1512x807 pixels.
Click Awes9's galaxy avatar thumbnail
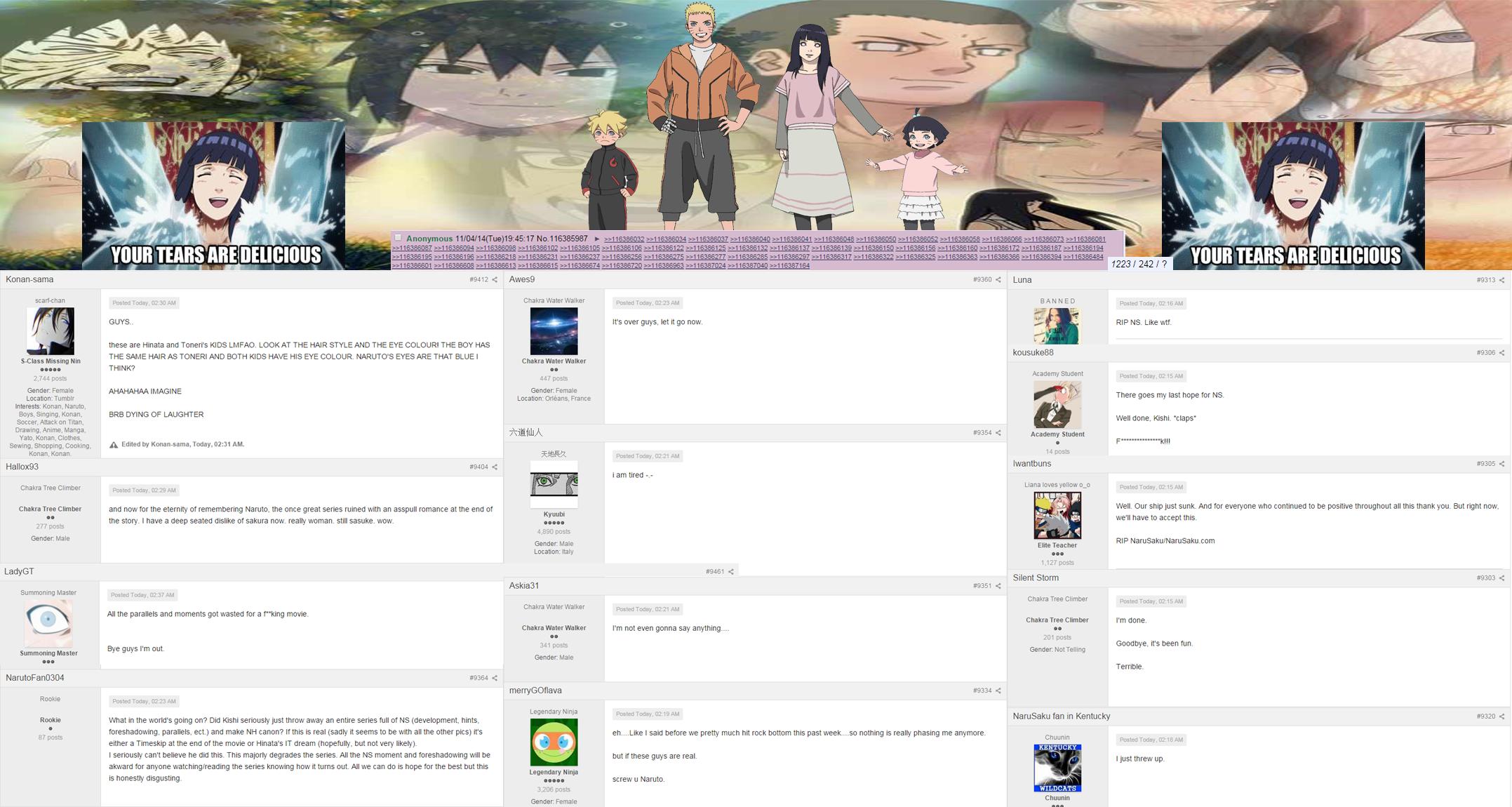point(554,331)
